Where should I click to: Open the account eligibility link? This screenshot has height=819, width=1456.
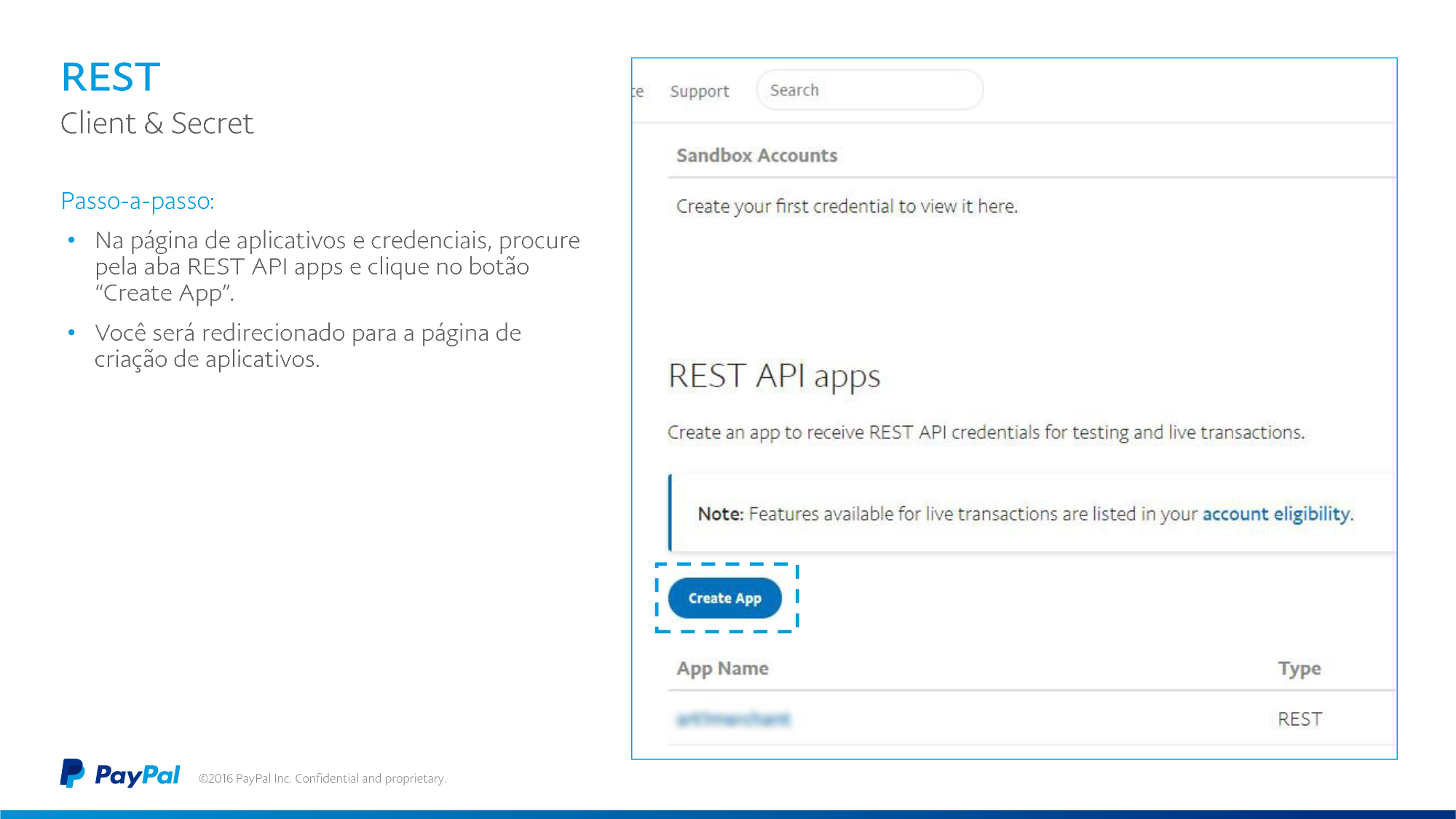pyautogui.click(x=1275, y=514)
